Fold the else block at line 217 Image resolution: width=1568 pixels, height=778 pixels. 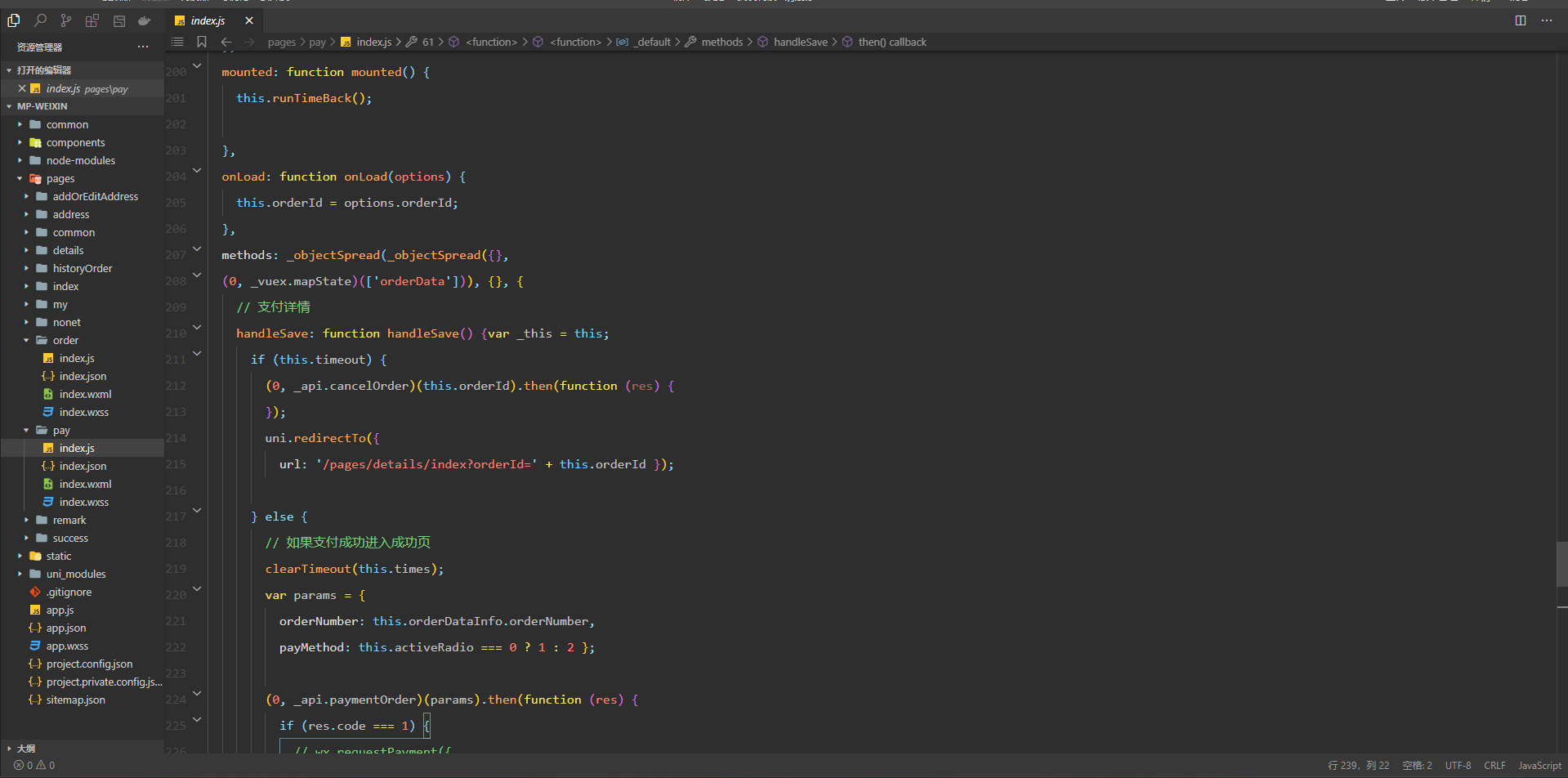pos(197,510)
